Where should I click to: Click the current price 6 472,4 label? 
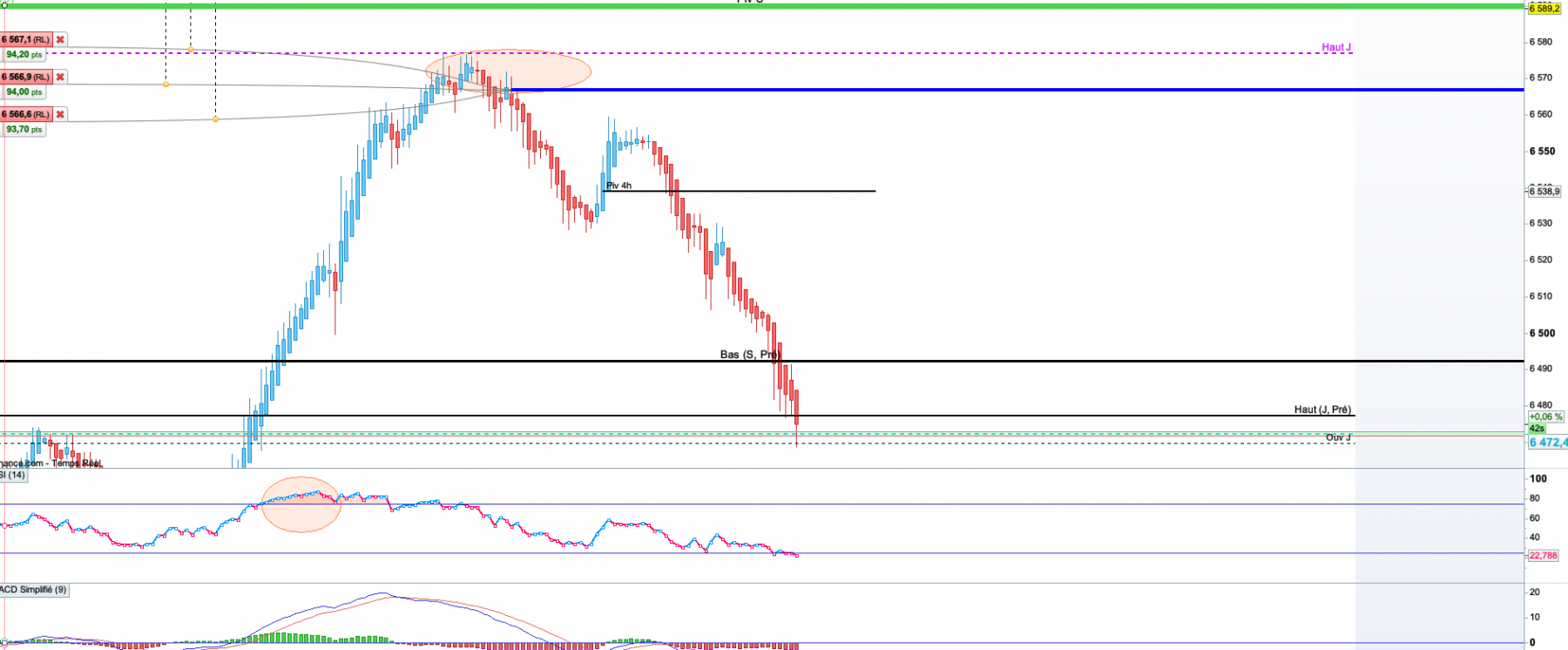coord(1548,443)
